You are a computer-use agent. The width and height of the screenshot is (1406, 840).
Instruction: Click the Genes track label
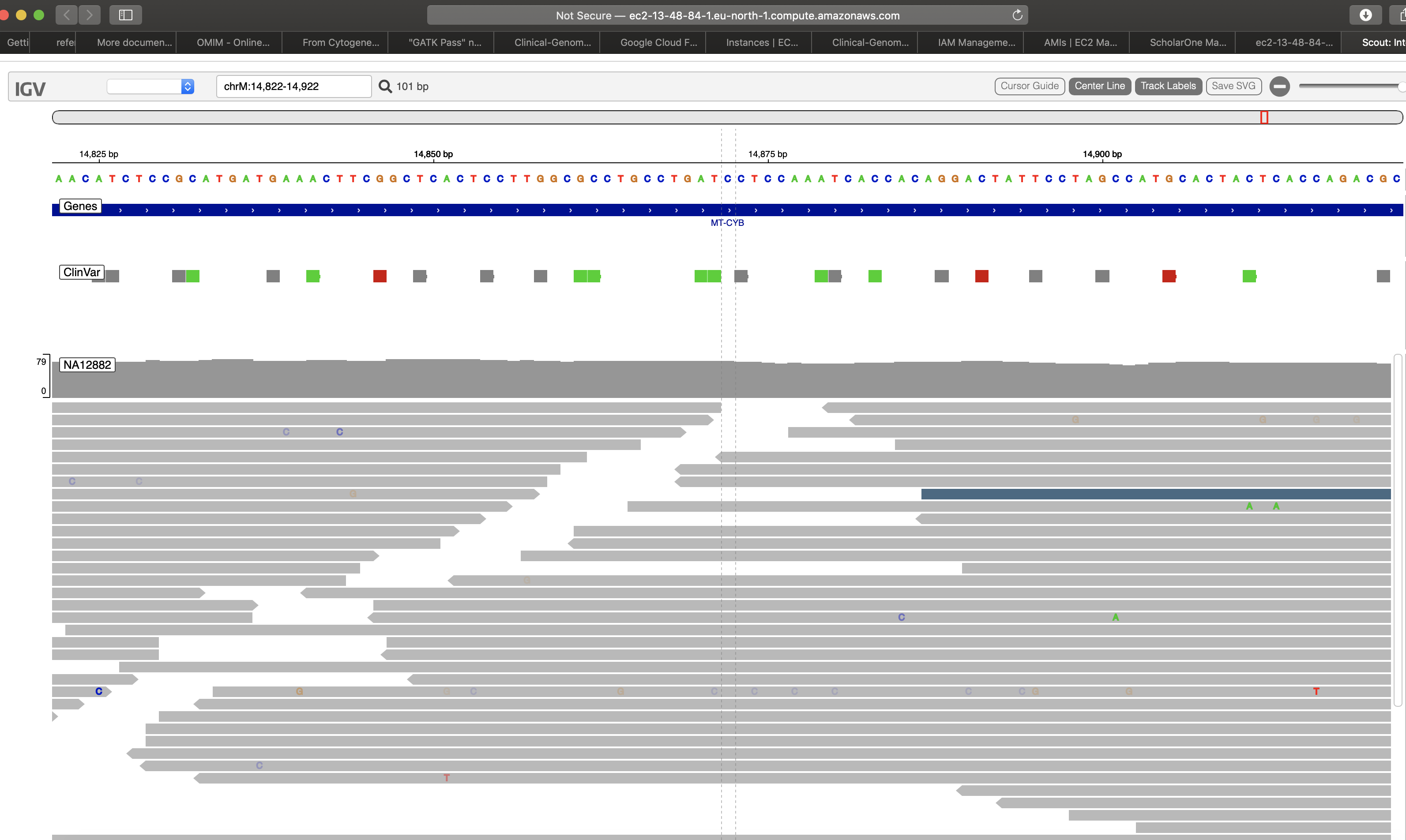point(80,206)
